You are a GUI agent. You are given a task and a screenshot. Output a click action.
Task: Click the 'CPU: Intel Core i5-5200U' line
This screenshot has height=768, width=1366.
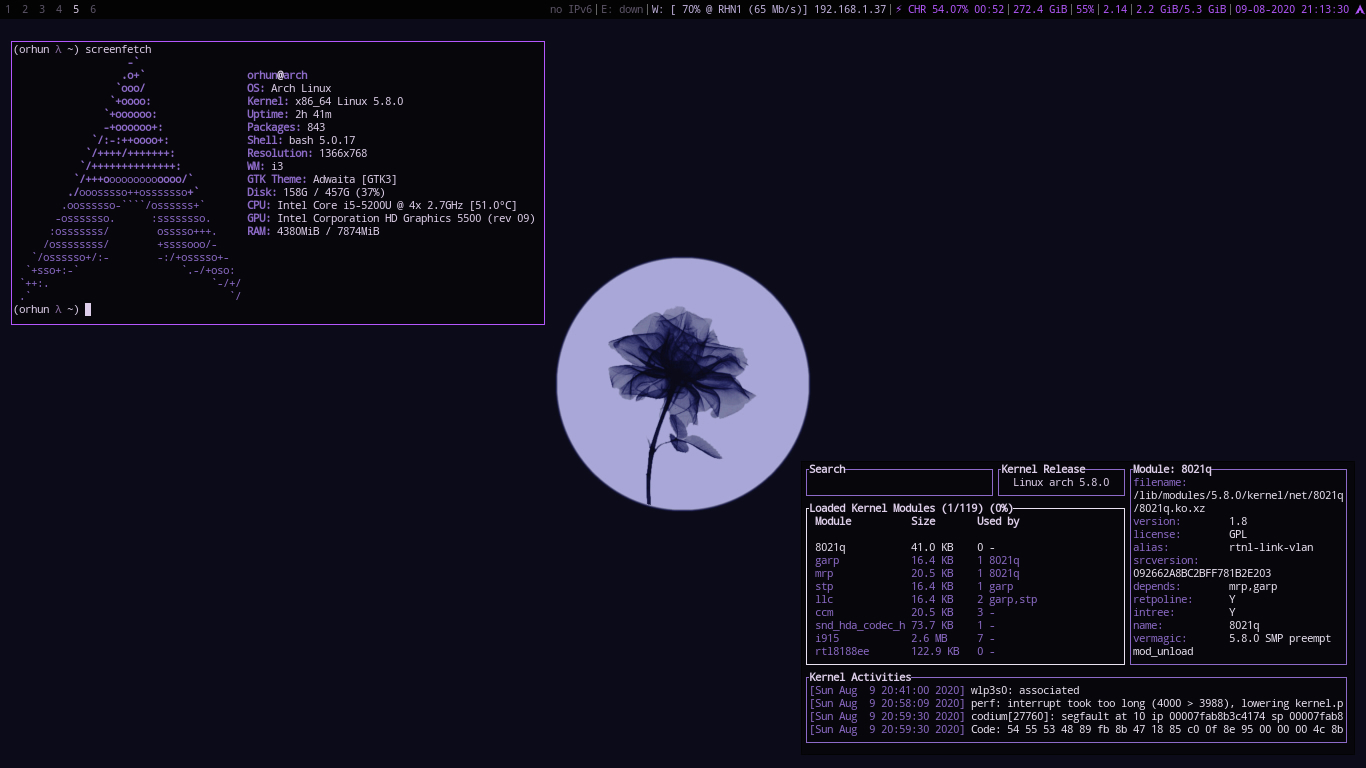point(382,205)
